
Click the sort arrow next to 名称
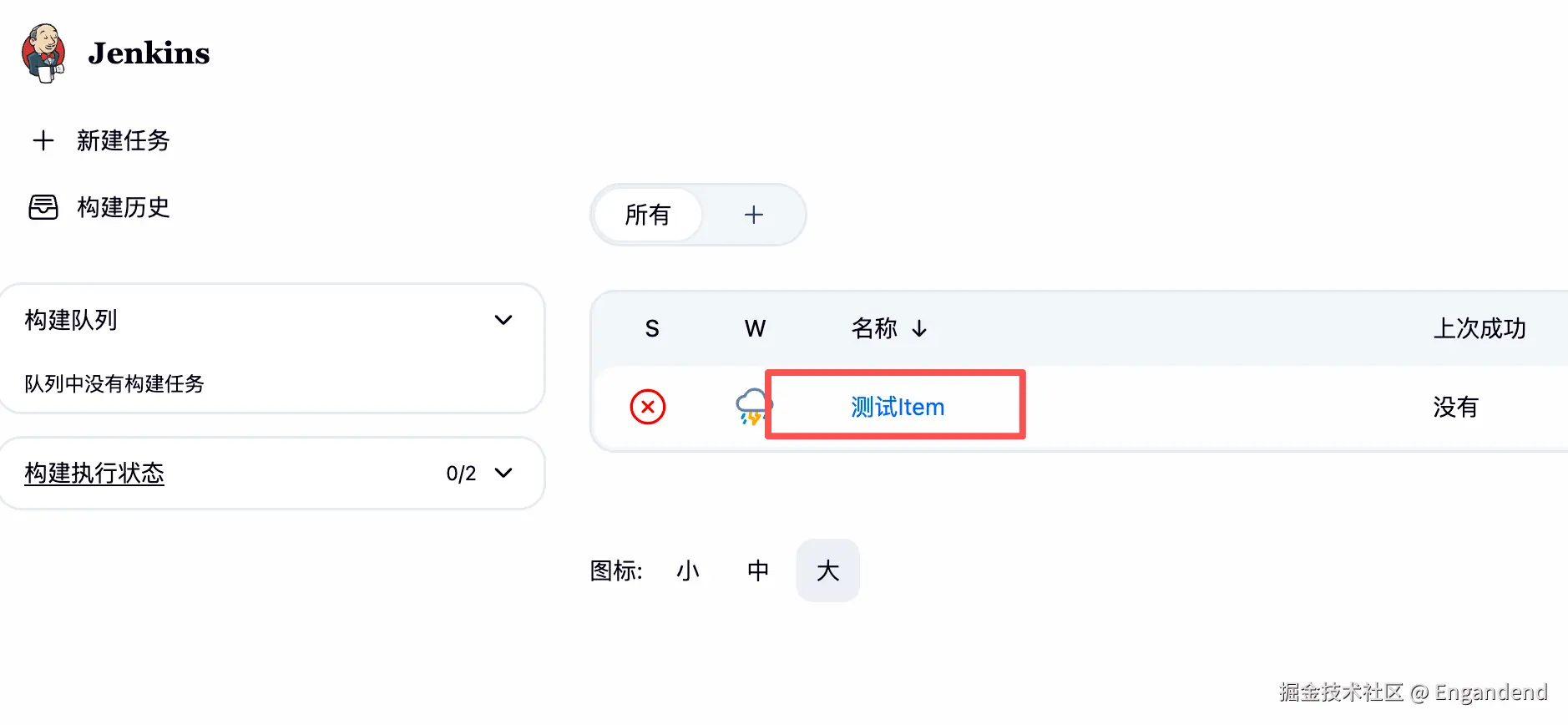(x=919, y=329)
